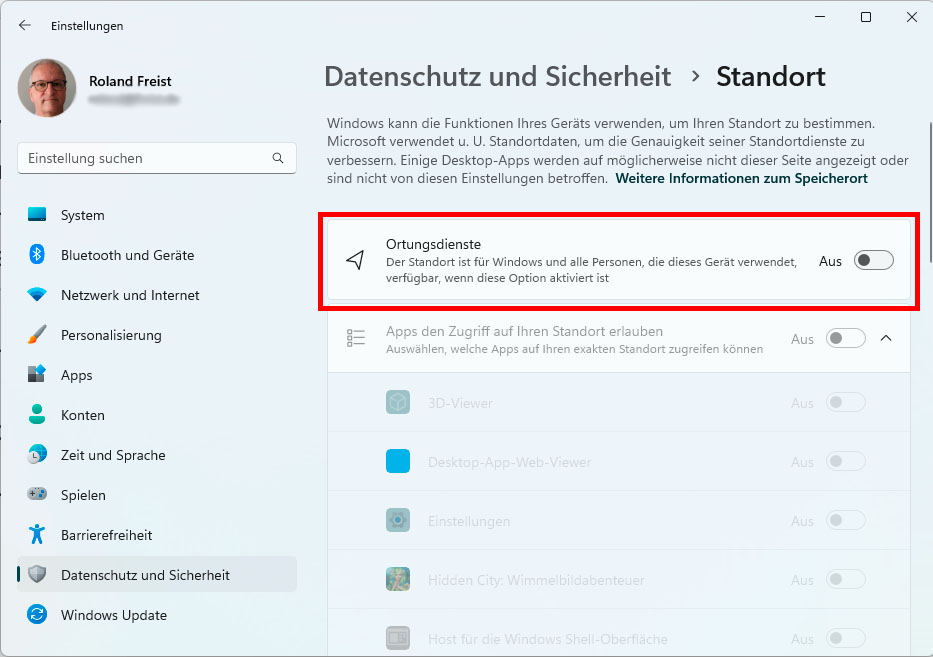Viewport: 933px width, 657px height.
Task: Open Windows Update page
Action: [157, 614]
